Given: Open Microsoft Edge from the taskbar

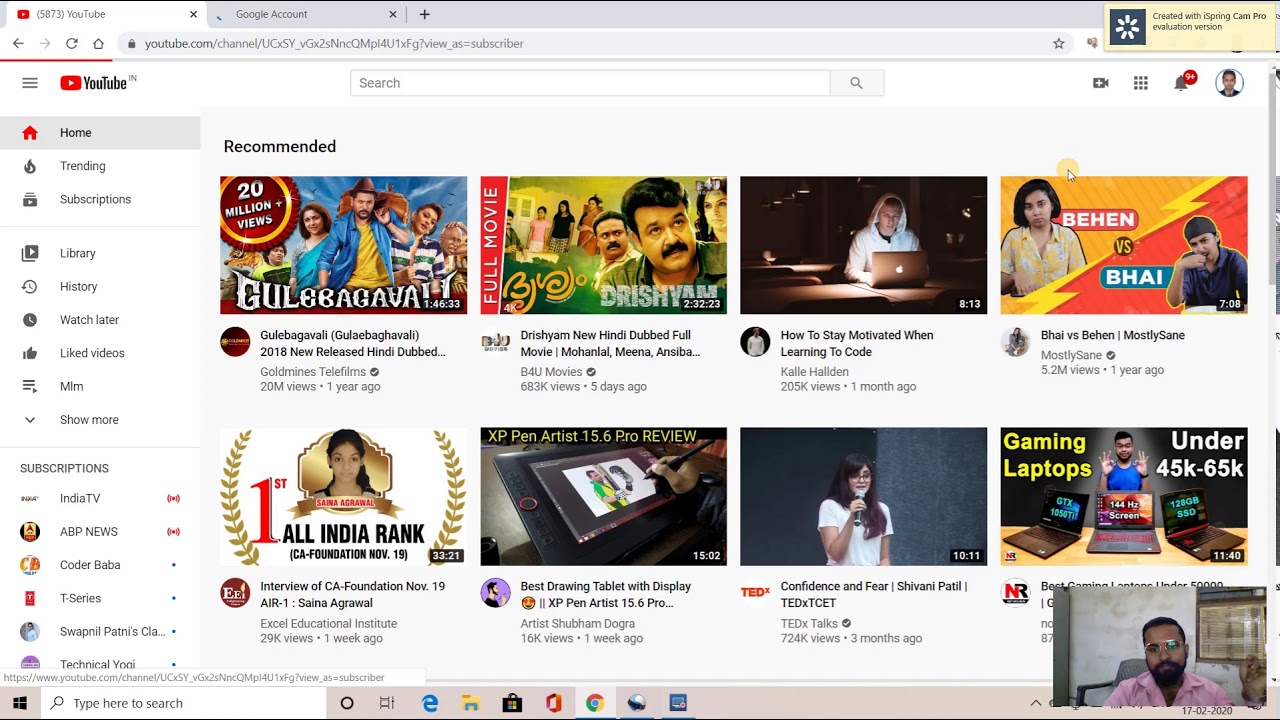Looking at the screenshot, I should tap(430, 703).
